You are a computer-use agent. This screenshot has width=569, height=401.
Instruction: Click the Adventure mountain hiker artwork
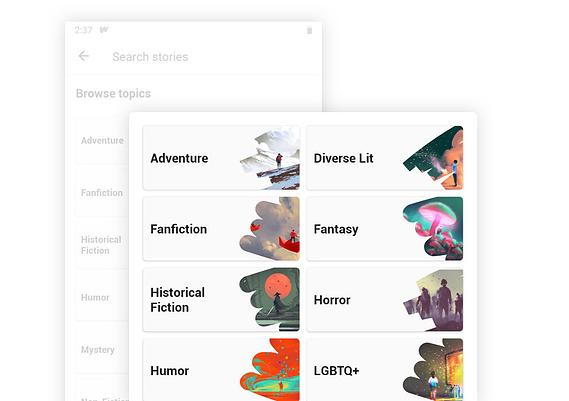click(270, 158)
